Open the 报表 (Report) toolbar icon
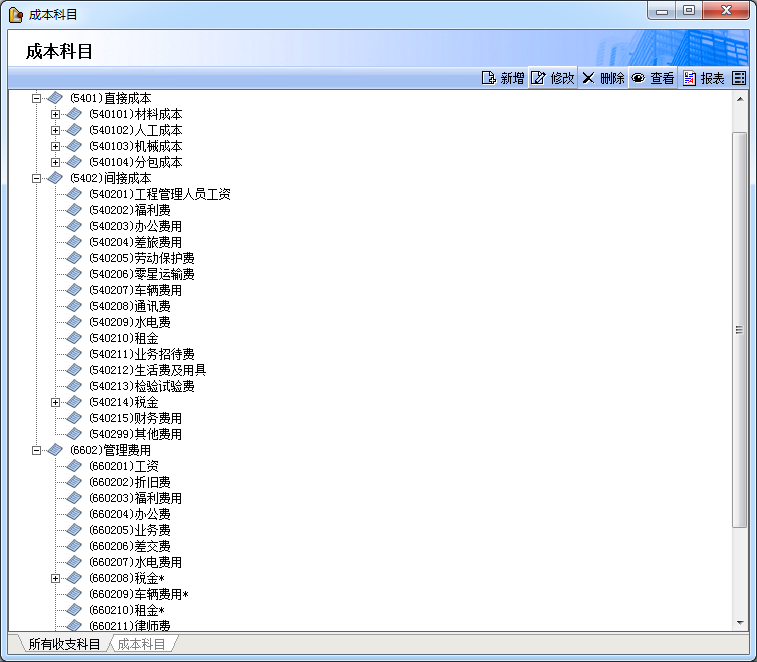The height and width of the screenshot is (662, 757). [x=690, y=78]
